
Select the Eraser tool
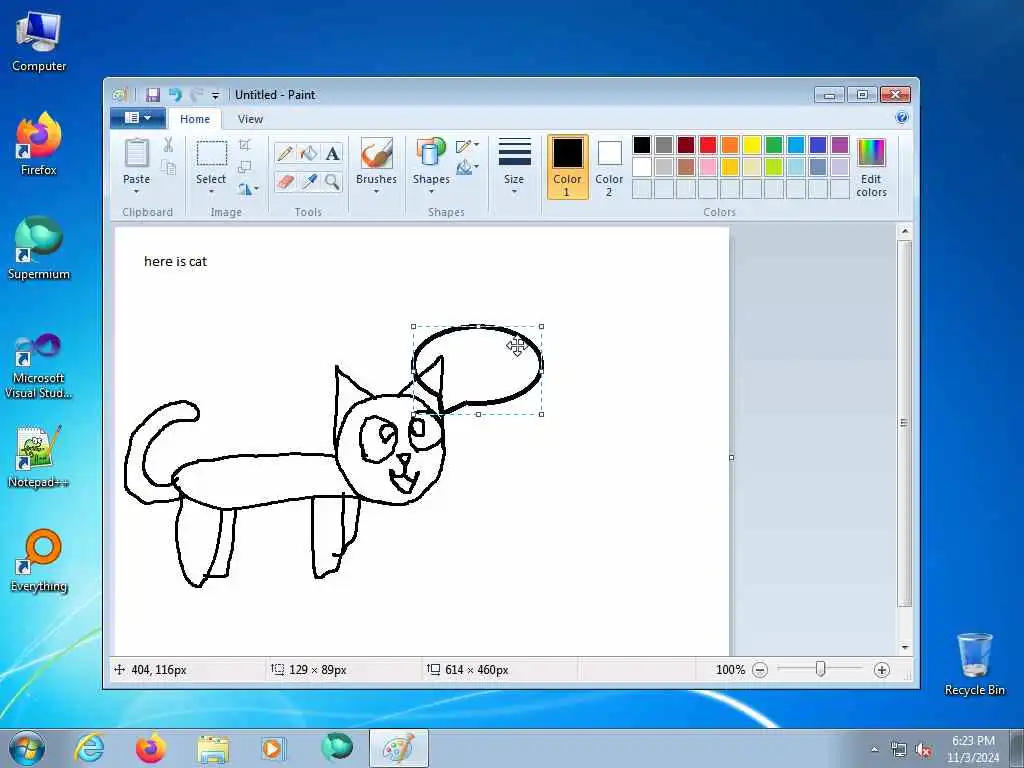285,181
